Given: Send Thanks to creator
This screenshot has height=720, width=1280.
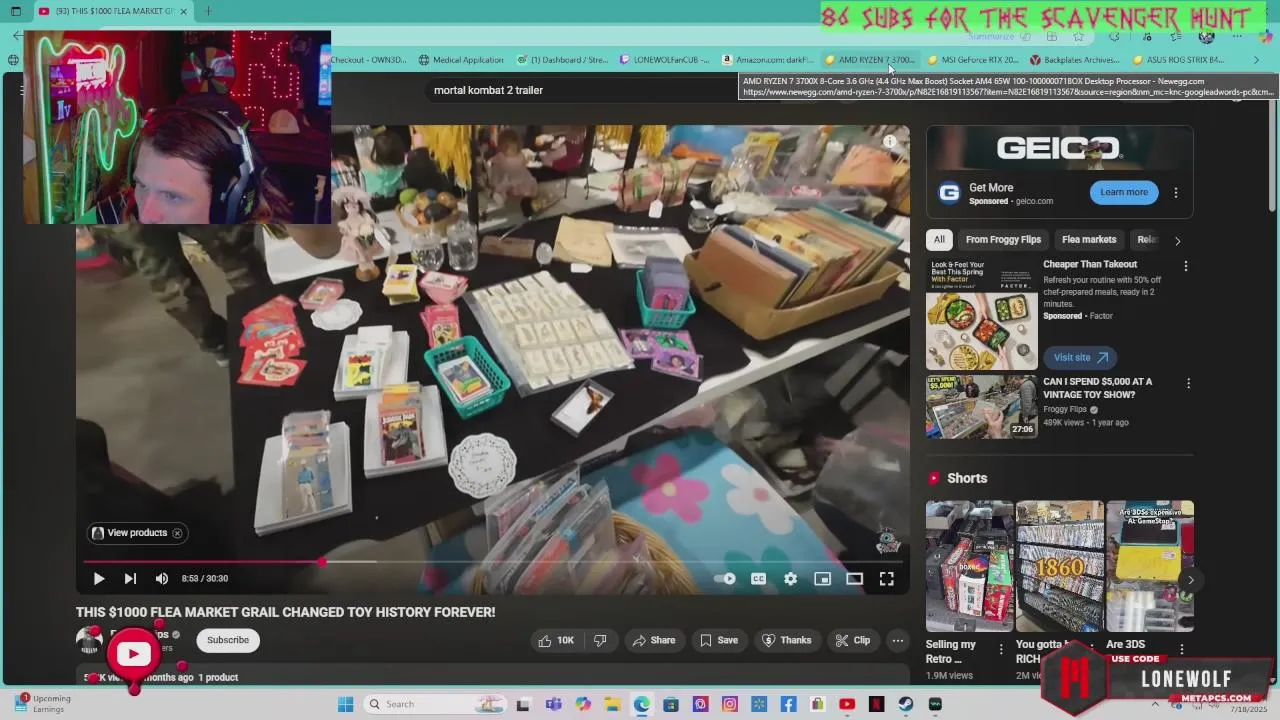Looking at the screenshot, I should click(787, 640).
